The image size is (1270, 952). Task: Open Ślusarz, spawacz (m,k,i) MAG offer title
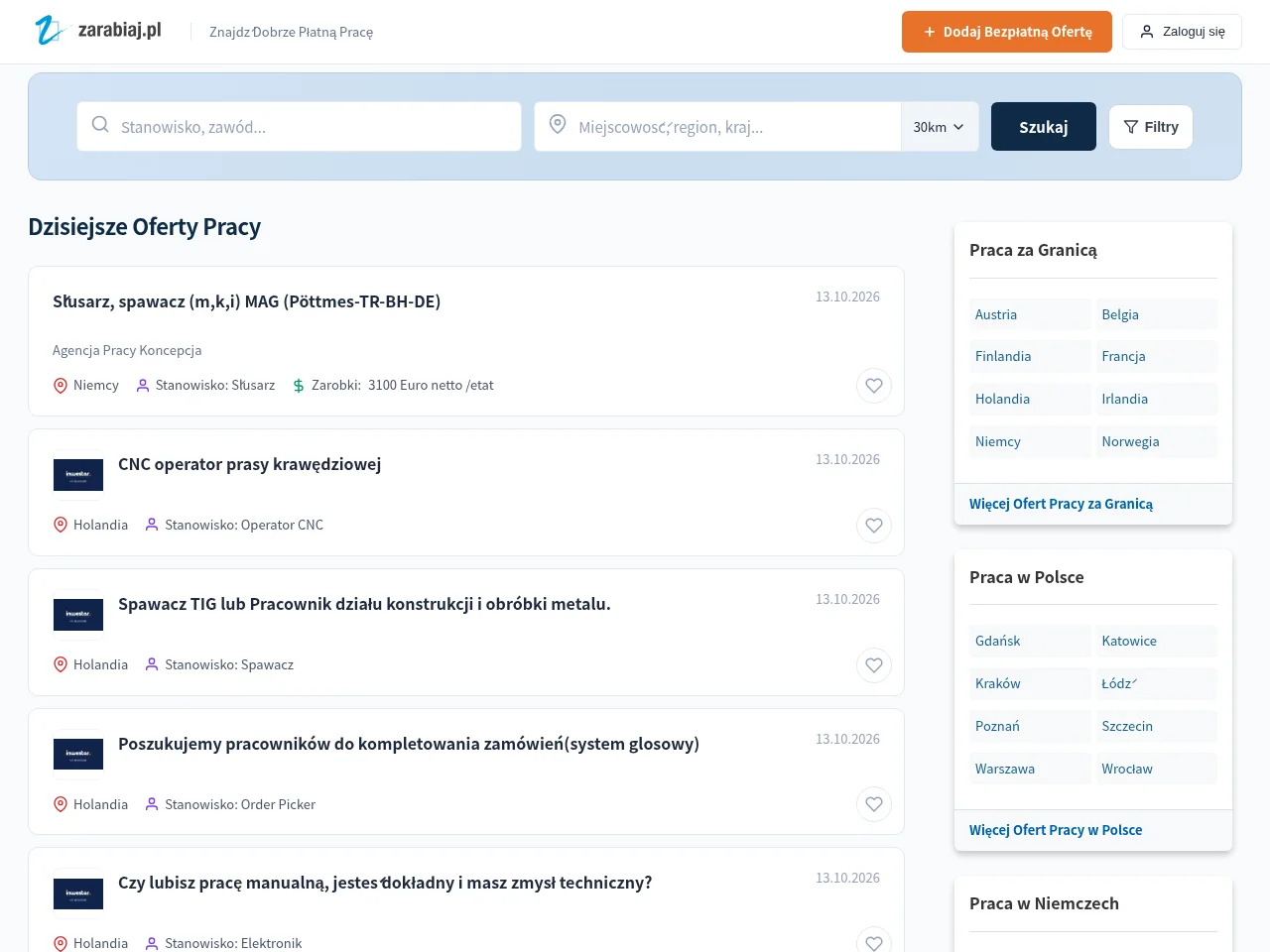pyautogui.click(x=247, y=301)
